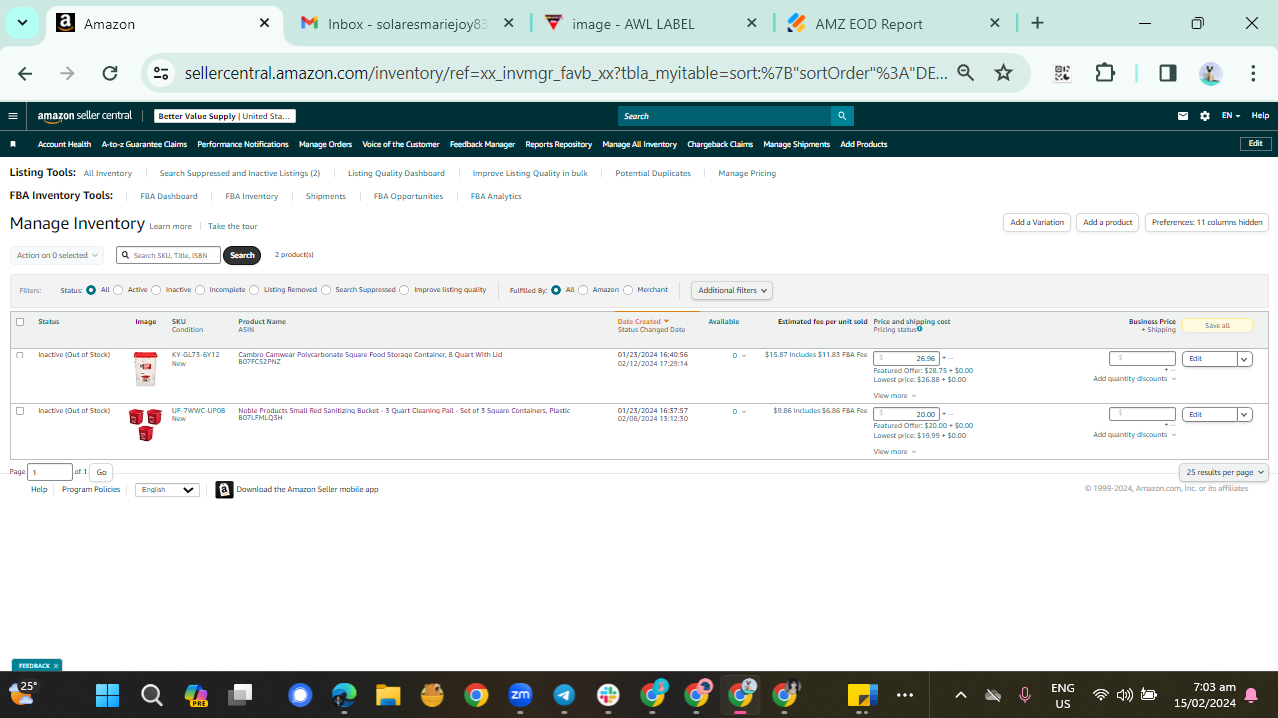The height and width of the screenshot is (718, 1278).
Task: Open Preferences: 11 columns hidden
Action: point(1207,222)
